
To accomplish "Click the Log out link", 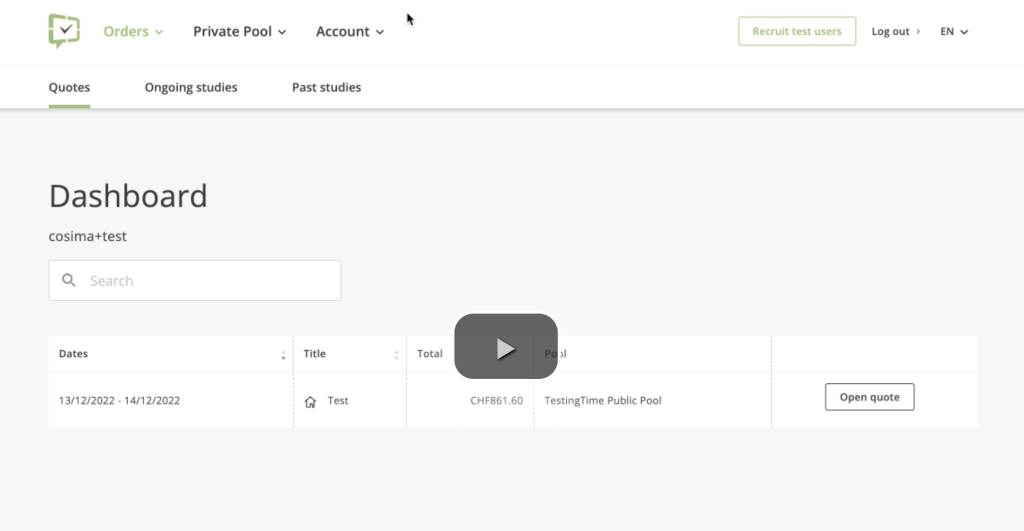I will (x=895, y=31).
